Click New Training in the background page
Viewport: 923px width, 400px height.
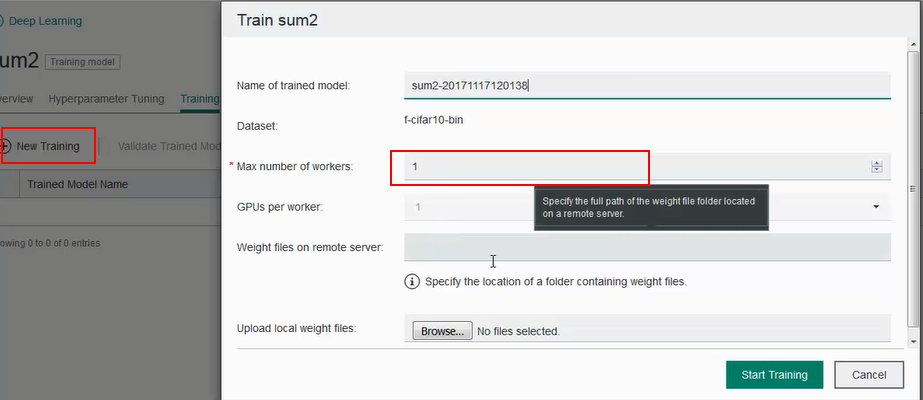41,146
